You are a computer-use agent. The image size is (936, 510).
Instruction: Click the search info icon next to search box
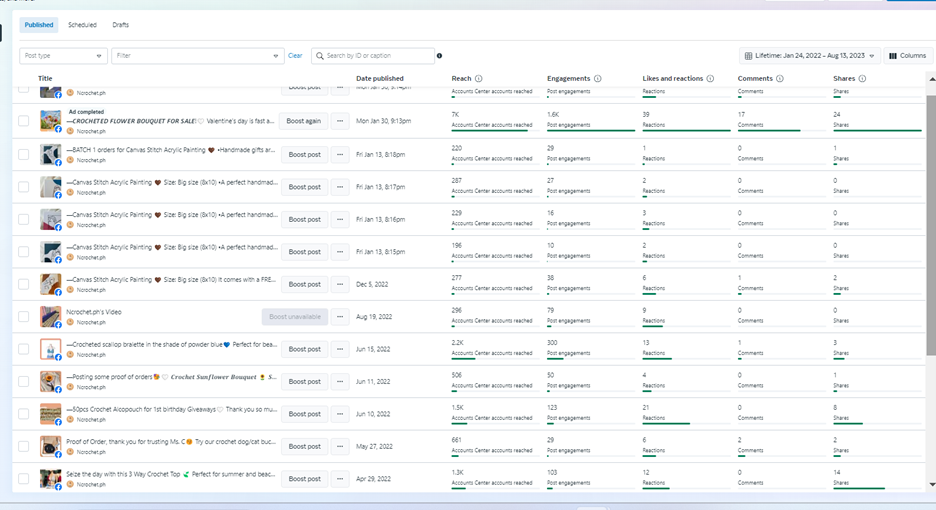439,56
